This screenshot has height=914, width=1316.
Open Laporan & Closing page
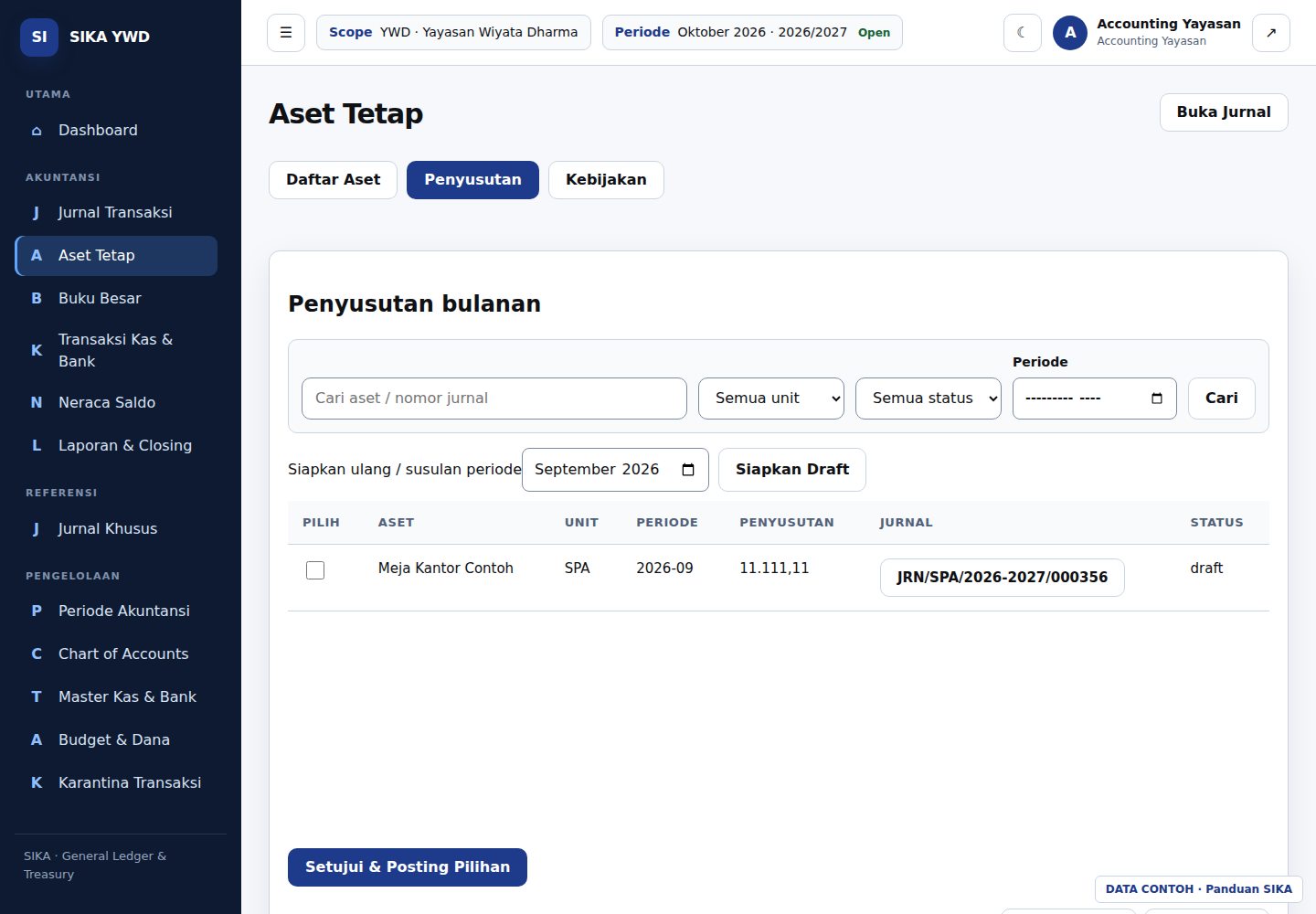116,445
